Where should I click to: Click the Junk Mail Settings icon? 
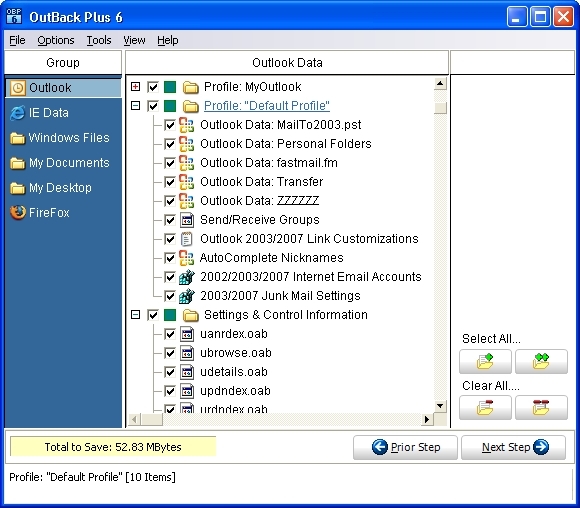click(187, 296)
